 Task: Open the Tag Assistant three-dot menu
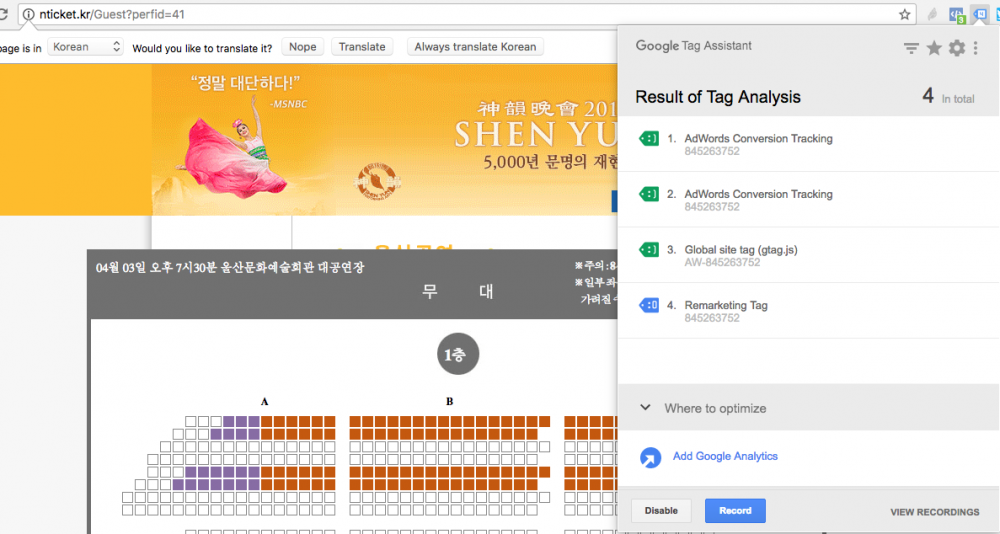click(x=975, y=48)
